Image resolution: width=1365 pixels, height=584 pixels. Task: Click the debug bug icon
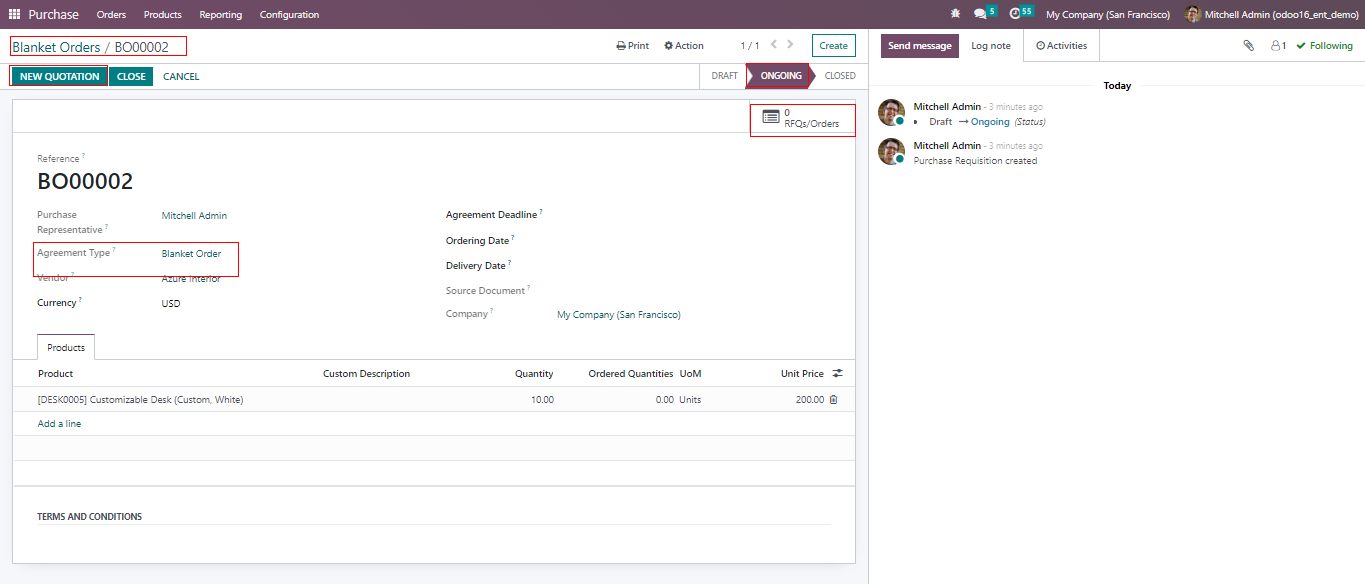coord(955,15)
